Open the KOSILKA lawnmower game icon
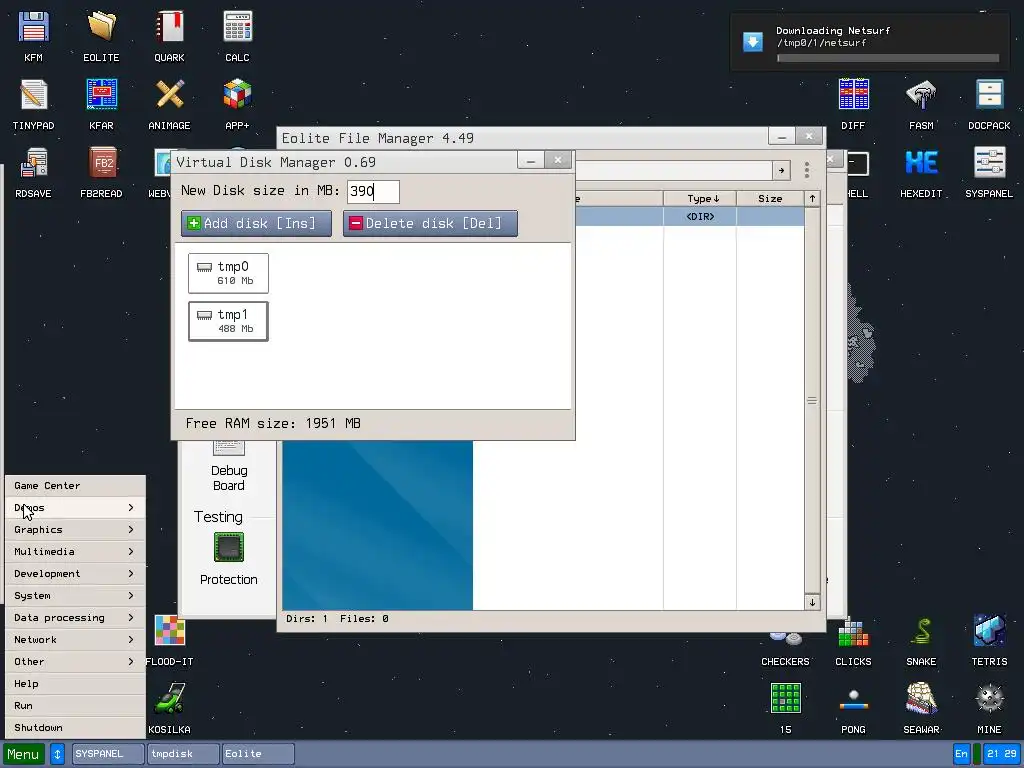The image size is (1024, 768). (x=169, y=699)
